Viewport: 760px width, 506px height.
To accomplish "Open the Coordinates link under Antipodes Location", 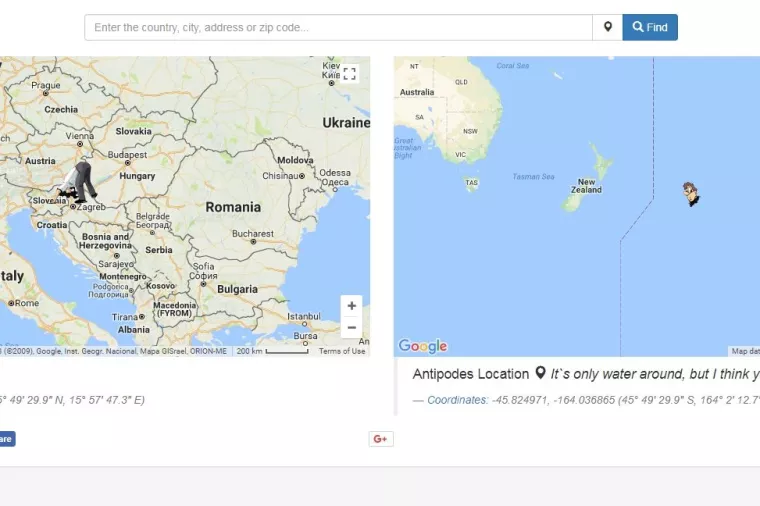I will coord(457,400).
